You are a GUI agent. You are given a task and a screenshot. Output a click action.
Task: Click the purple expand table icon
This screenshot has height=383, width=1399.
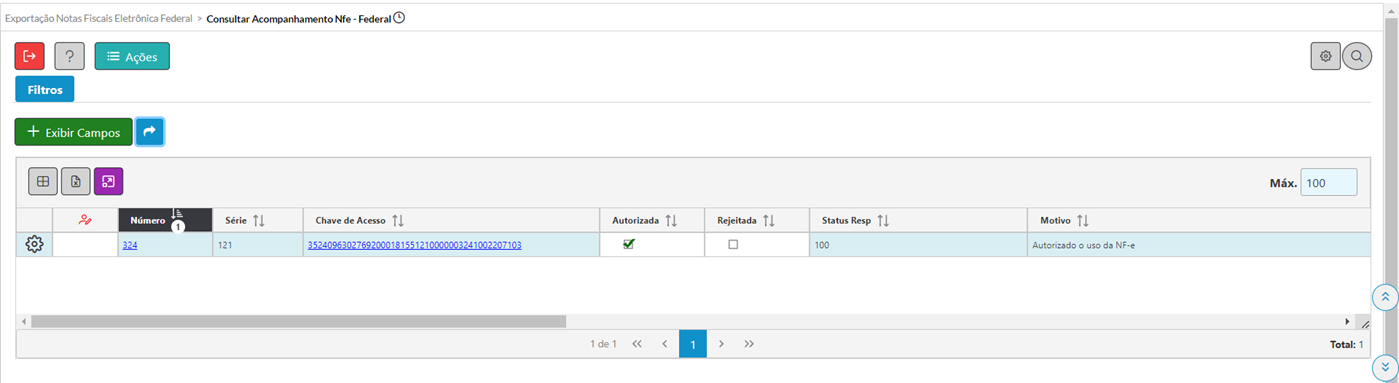109,182
